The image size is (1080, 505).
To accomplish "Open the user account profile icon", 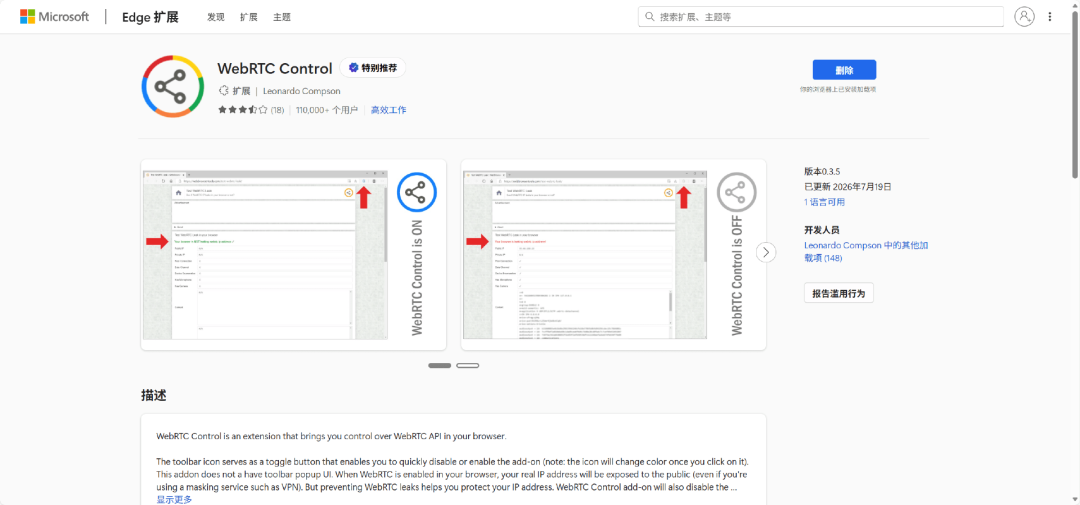I will pyautogui.click(x=1024, y=17).
